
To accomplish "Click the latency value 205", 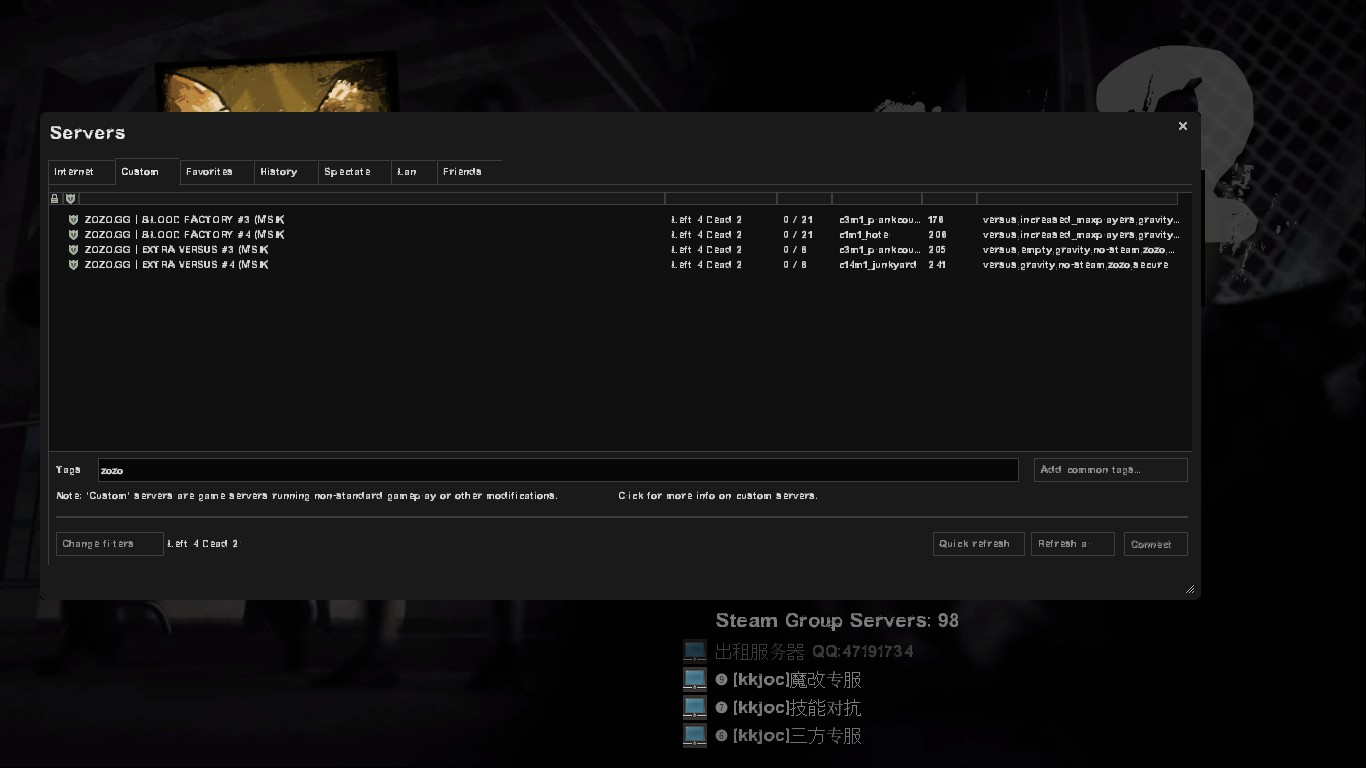I will tap(937, 250).
